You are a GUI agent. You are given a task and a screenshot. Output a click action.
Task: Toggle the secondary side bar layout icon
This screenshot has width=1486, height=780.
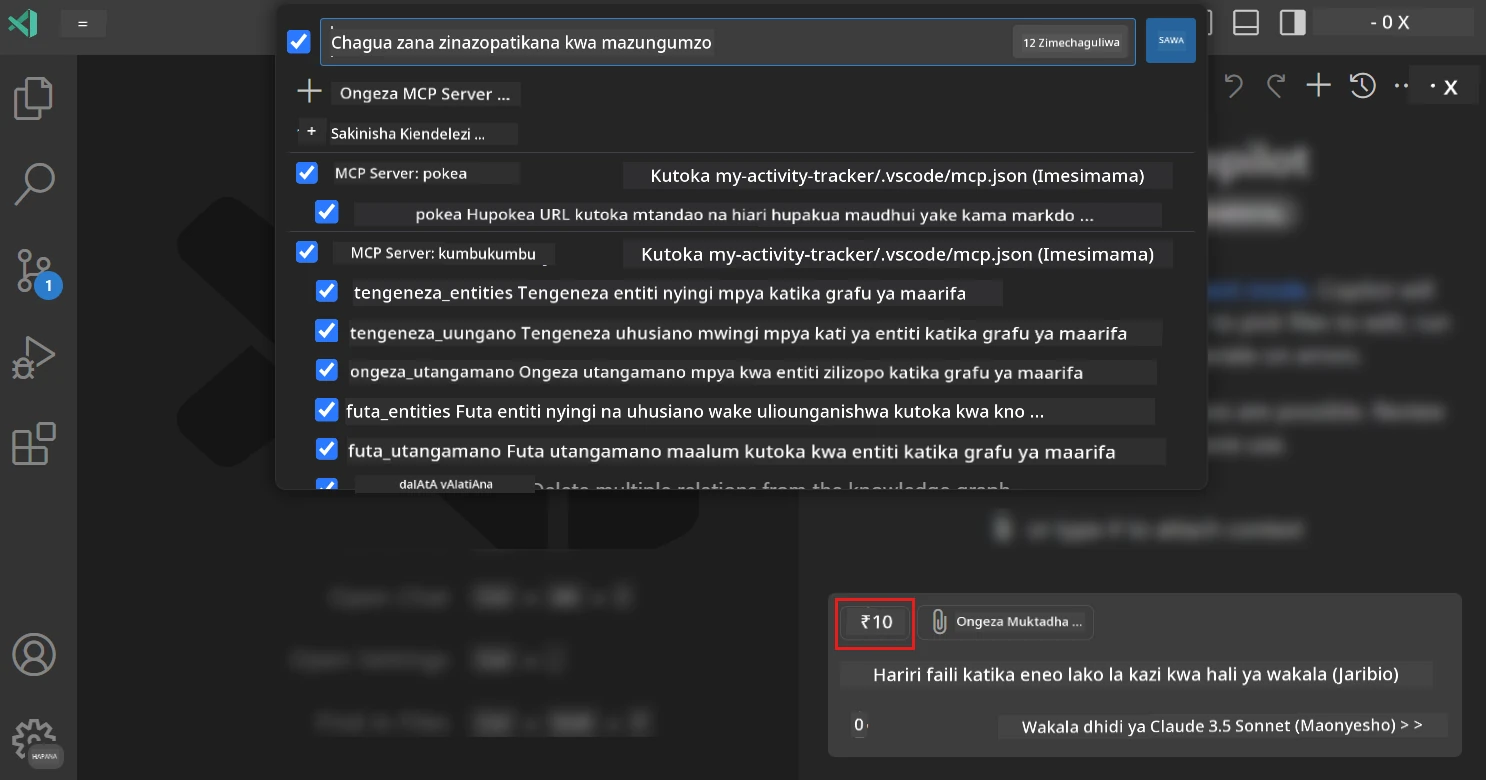click(x=1293, y=23)
